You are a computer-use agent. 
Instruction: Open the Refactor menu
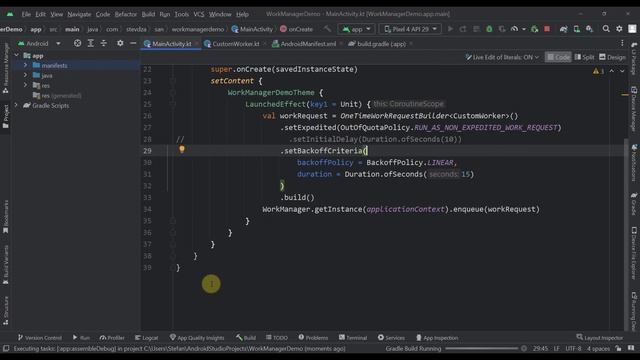coord(125,14)
